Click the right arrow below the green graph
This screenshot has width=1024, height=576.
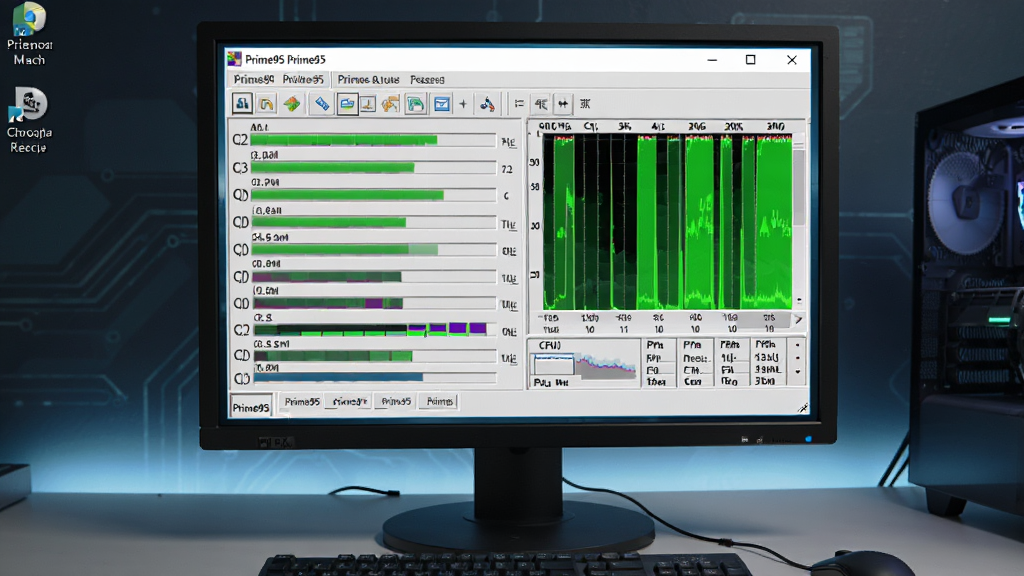(797, 320)
